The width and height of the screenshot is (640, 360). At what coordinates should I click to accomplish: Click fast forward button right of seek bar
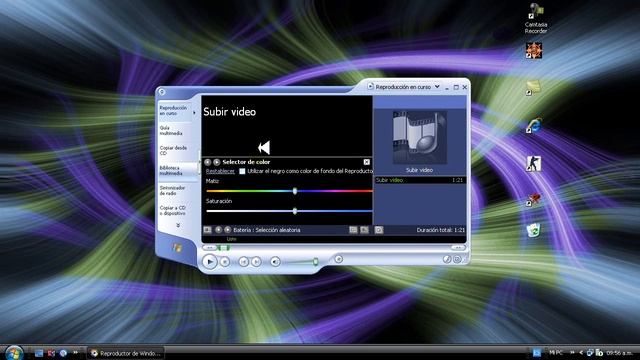(x=458, y=247)
